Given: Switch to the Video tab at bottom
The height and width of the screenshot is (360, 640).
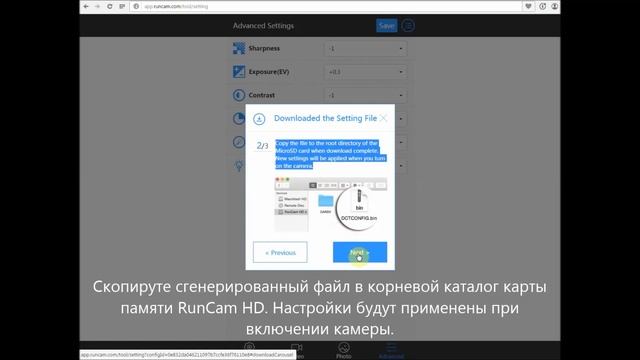Looking at the screenshot, I should (x=297, y=350).
